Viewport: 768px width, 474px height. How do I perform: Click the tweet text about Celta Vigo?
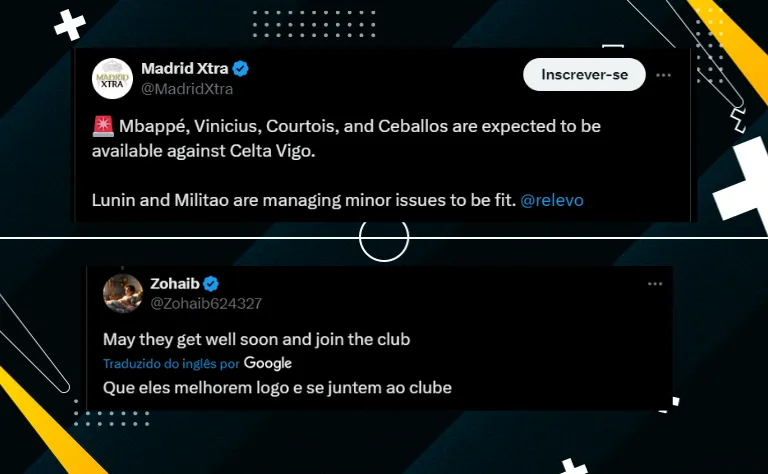tap(346, 139)
